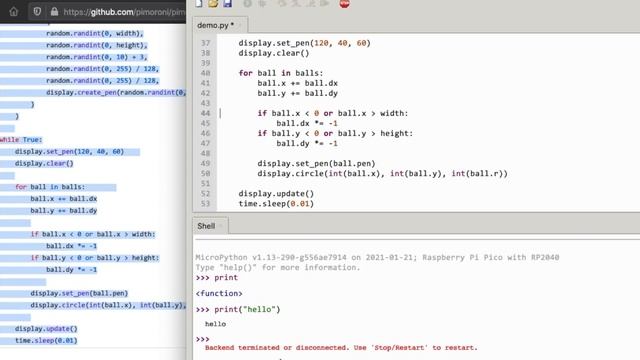Click the greyed-out Debug bug icon

pyautogui.click(x=262, y=4)
